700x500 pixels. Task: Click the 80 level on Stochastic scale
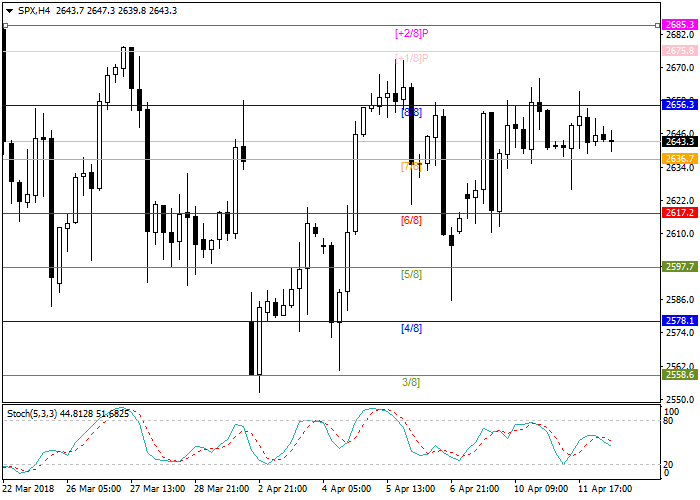click(x=668, y=421)
